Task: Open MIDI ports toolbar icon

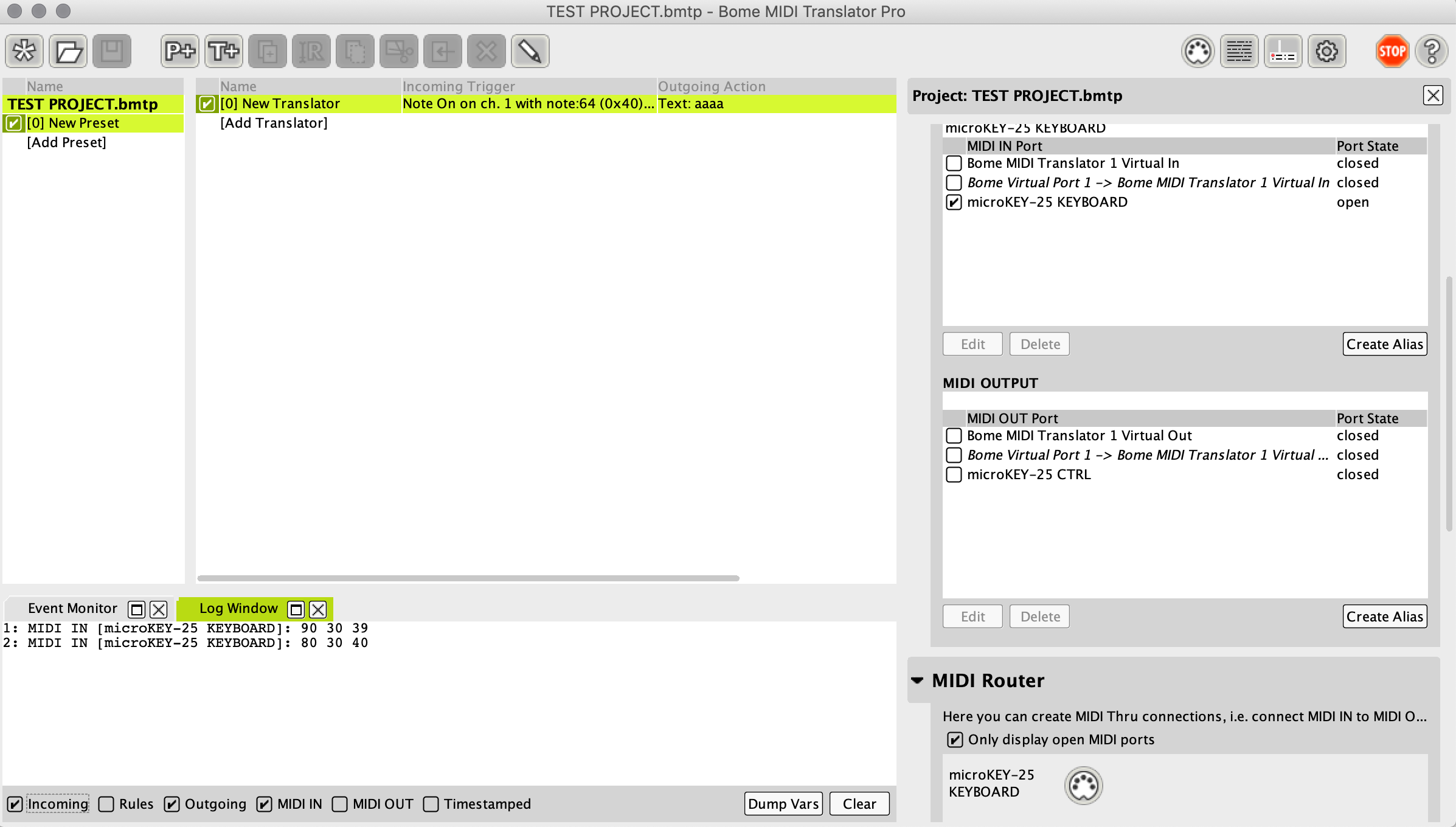Action: pos(1198,51)
